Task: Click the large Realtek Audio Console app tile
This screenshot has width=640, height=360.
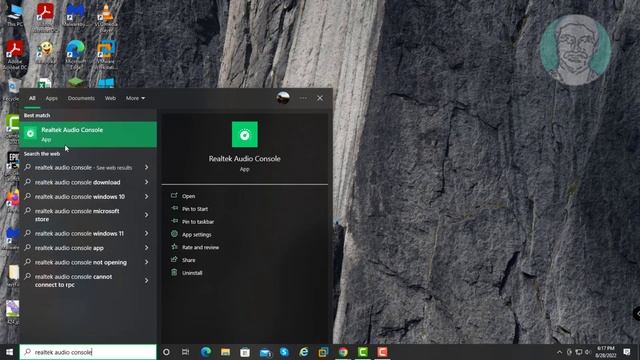Action: [244, 134]
